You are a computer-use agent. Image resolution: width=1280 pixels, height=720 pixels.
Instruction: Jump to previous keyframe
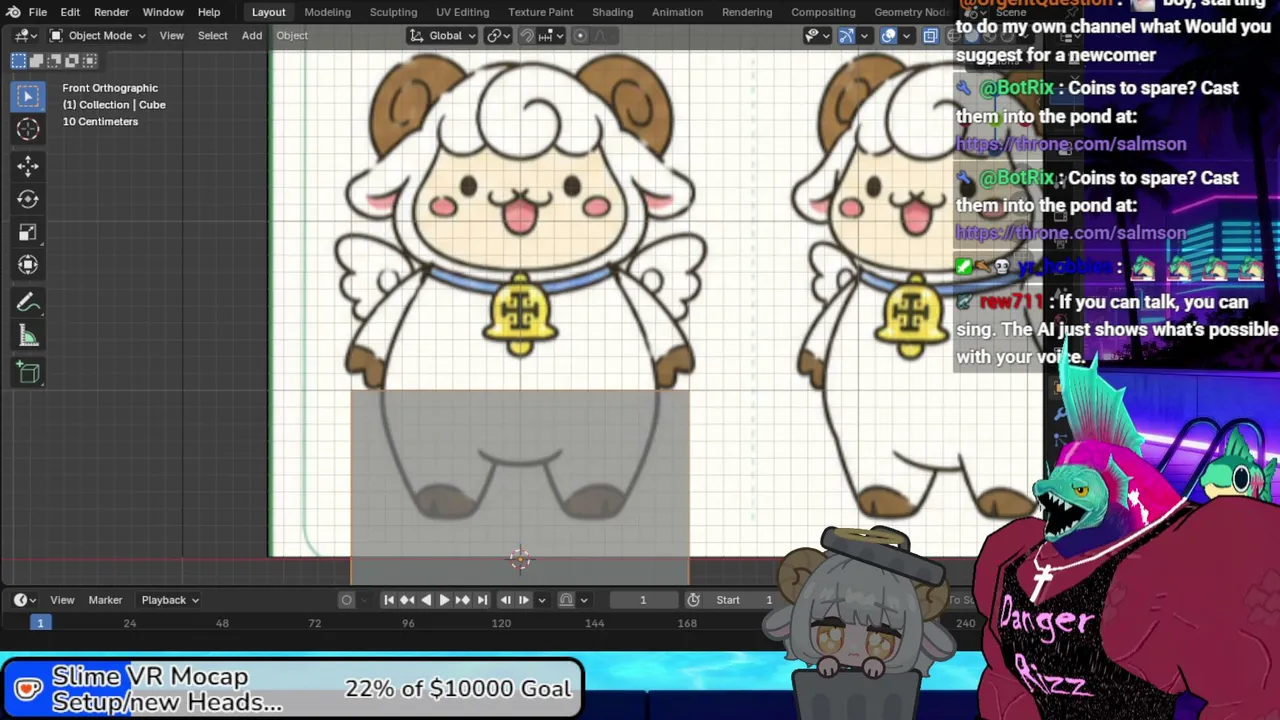click(x=407, y=600)
